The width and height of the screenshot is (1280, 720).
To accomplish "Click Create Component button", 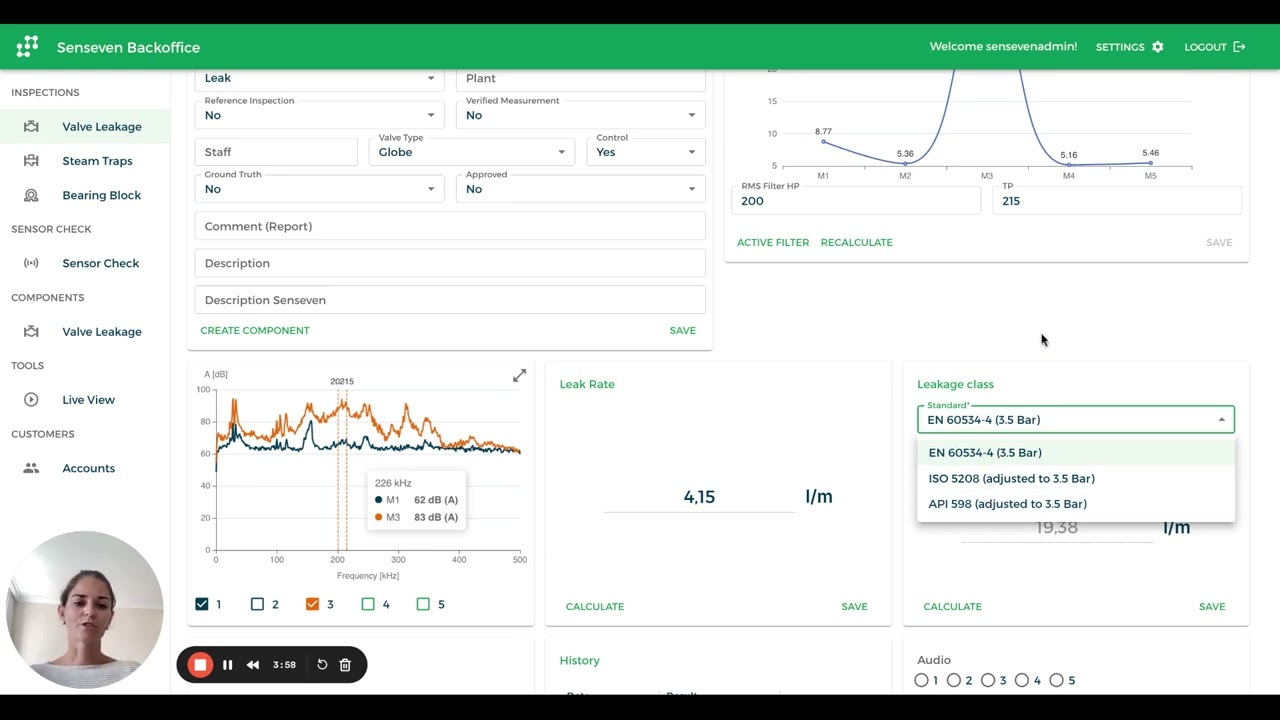I will (255, 330).
